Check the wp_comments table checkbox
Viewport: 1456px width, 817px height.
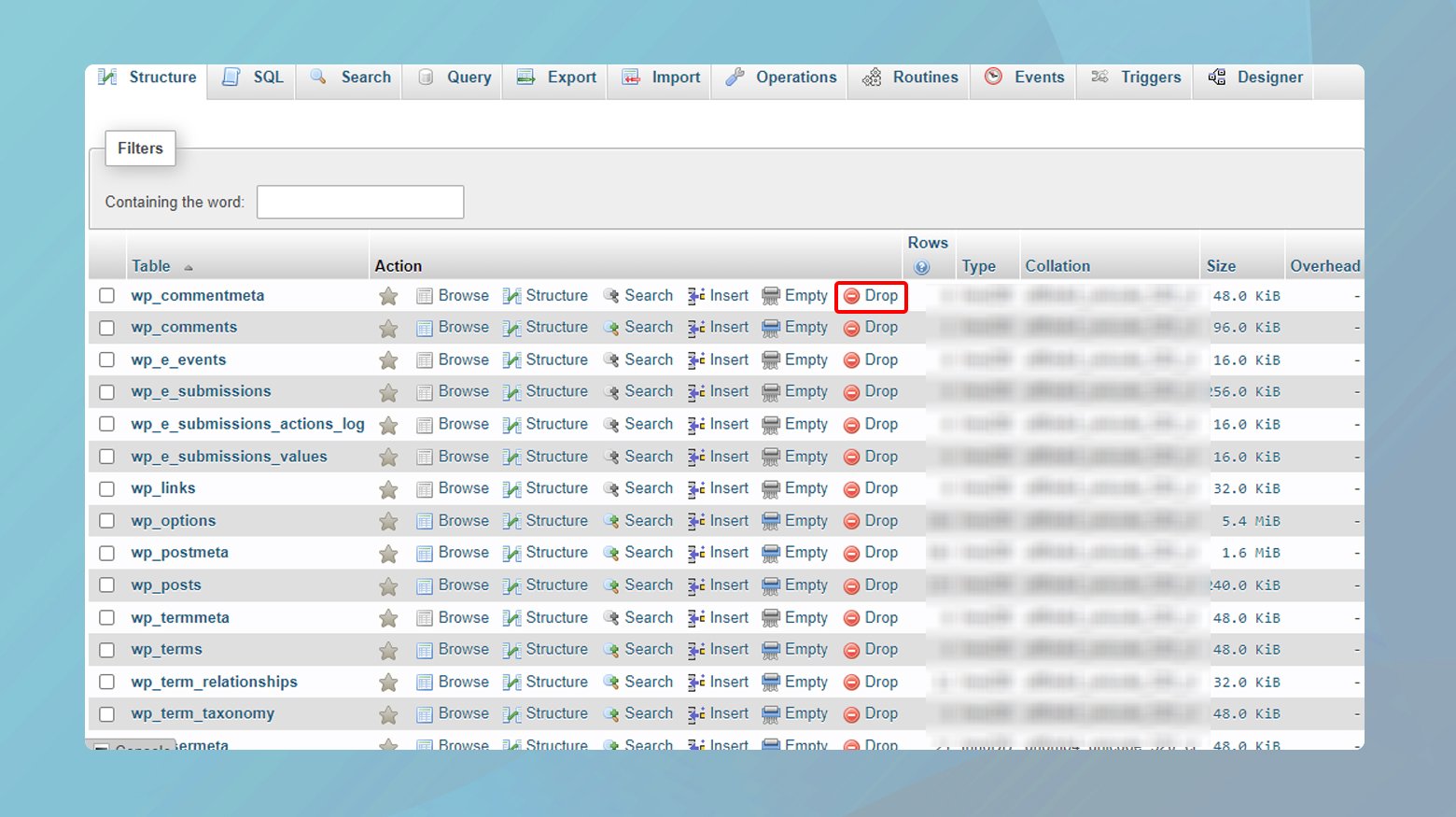[107, 328]
